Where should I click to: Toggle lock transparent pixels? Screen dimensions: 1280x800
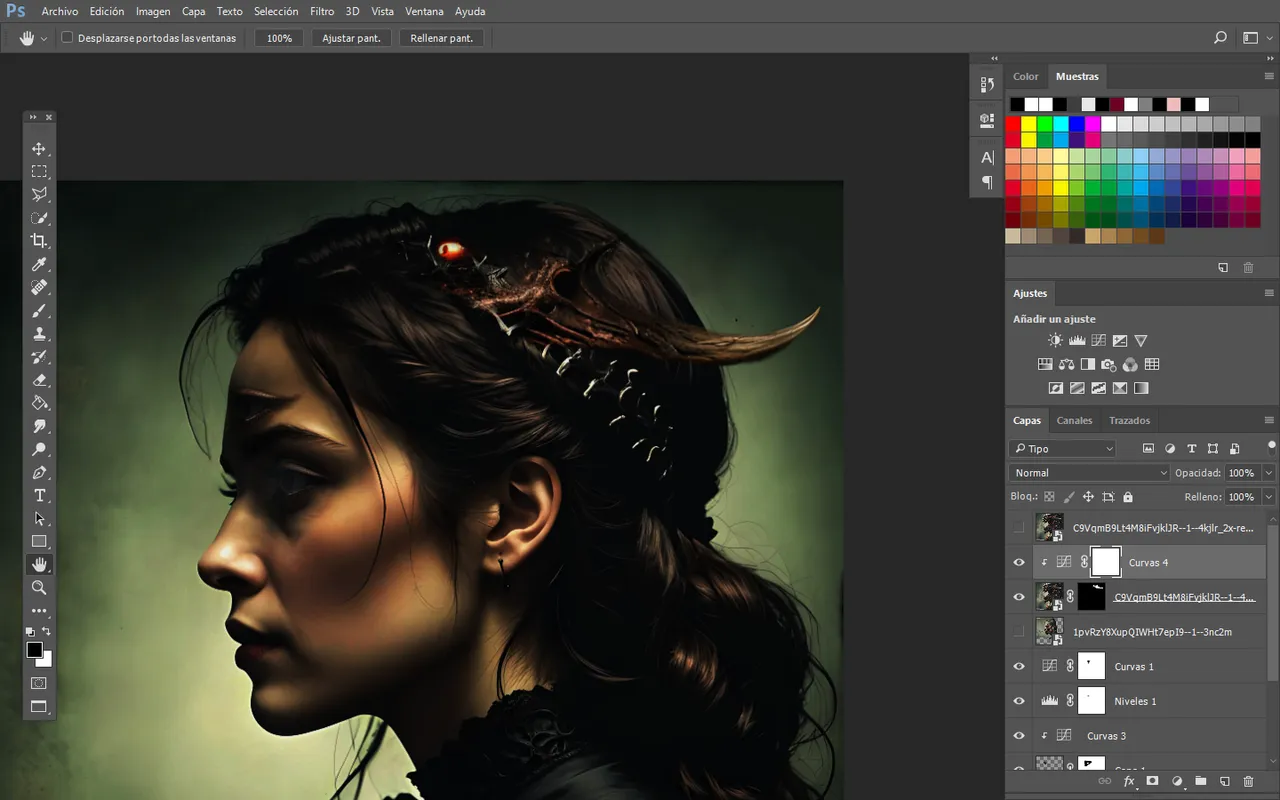[1049, 497]
